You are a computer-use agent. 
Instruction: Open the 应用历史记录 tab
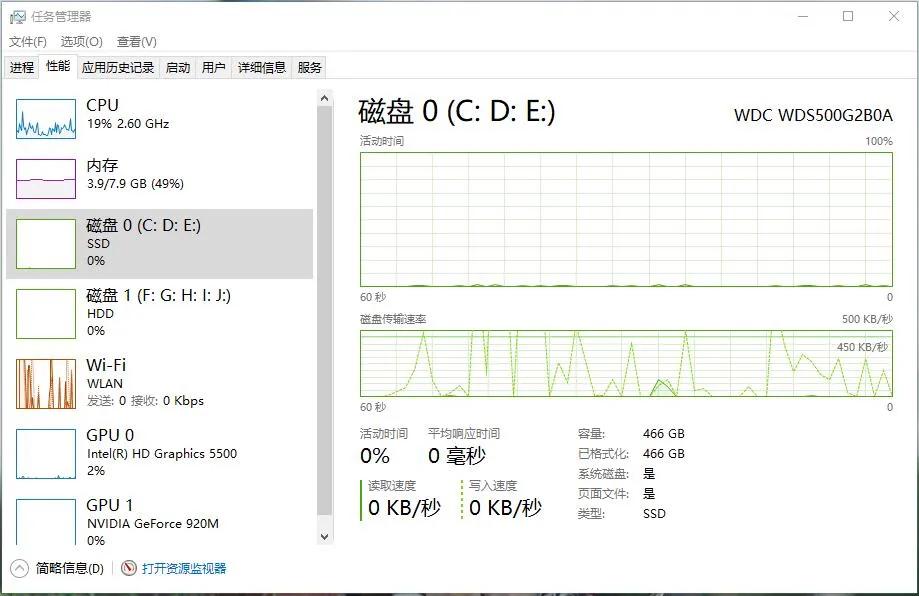click(x=117, y=67)
